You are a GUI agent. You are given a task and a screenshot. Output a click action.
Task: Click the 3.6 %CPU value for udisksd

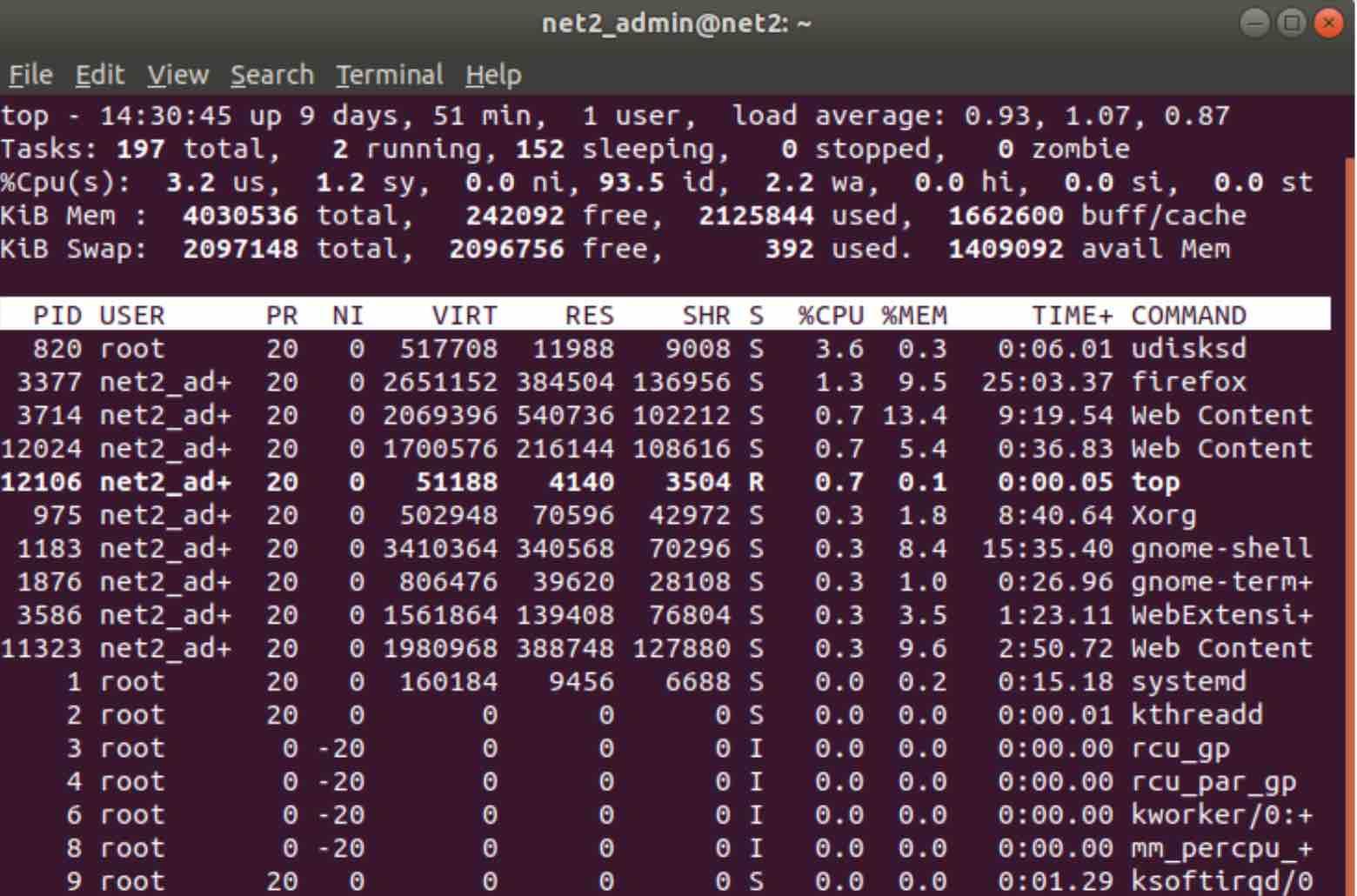pos(839,349)
